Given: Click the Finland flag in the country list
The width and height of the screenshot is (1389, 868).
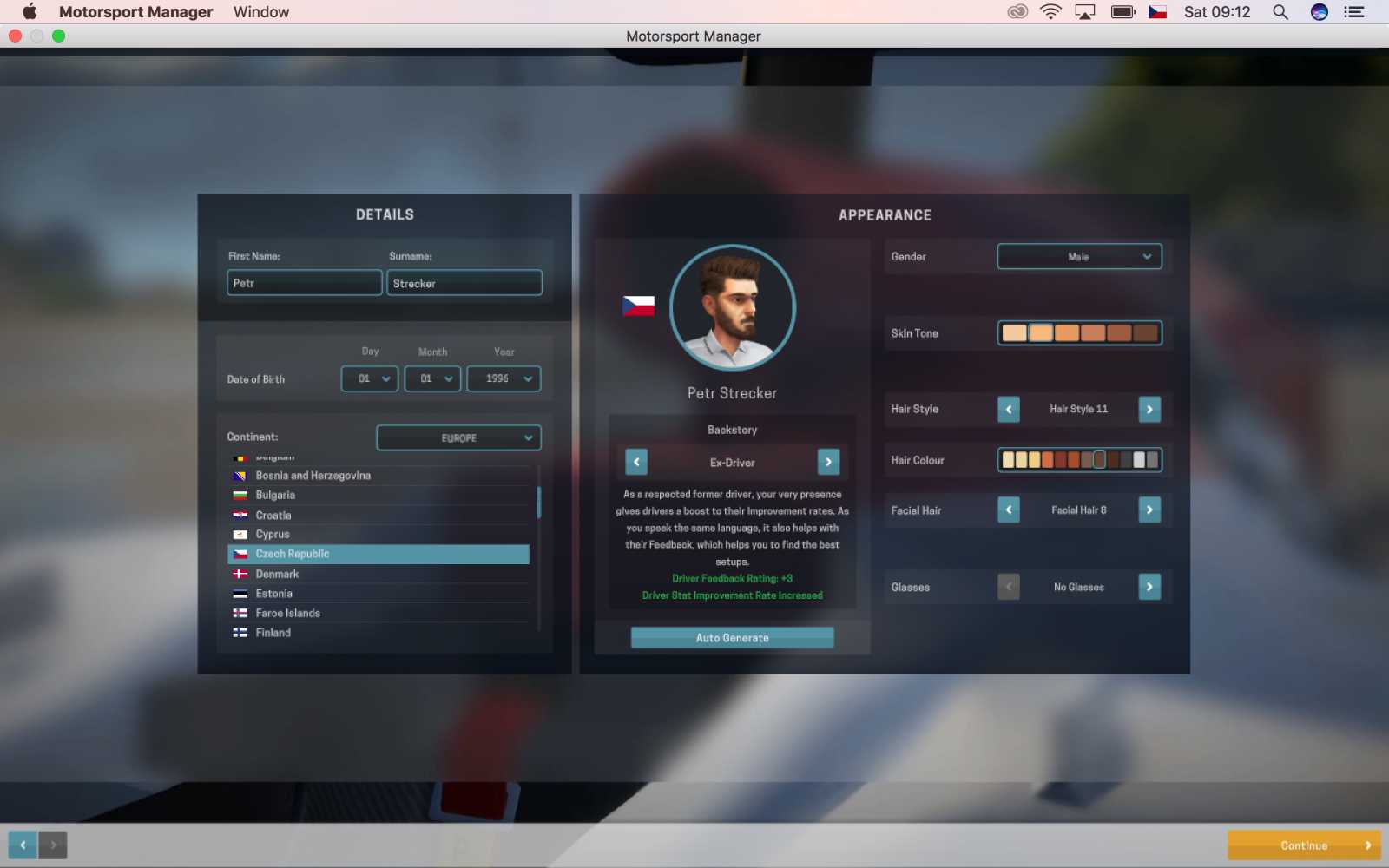Looking at the screenshot, I should 240,632.
